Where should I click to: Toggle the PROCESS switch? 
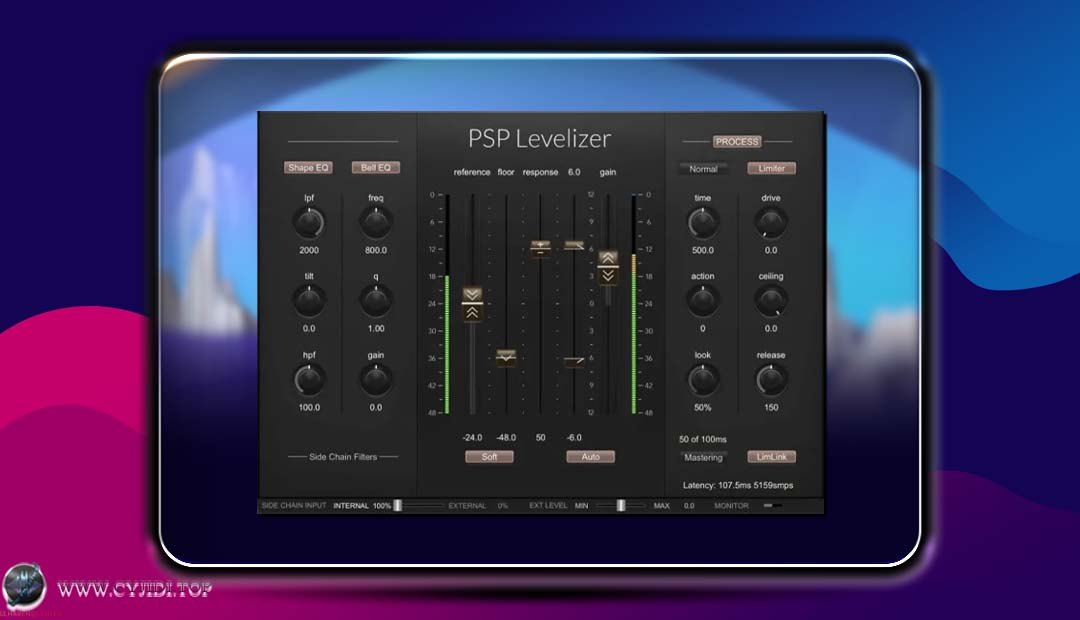pyautogui.click(x=736, y=141)
